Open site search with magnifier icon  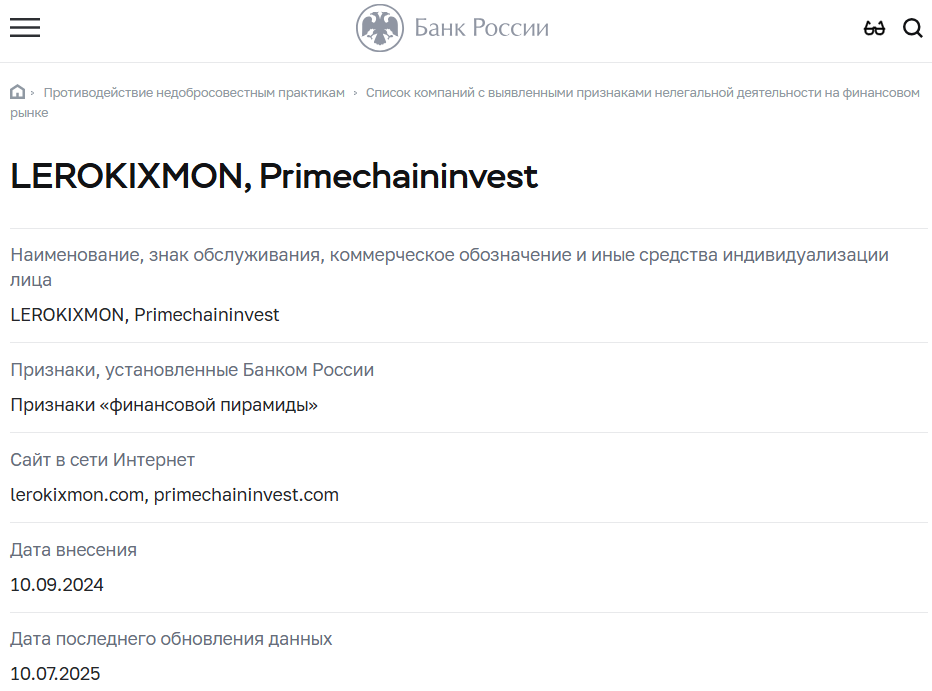(x=912, y=28)
